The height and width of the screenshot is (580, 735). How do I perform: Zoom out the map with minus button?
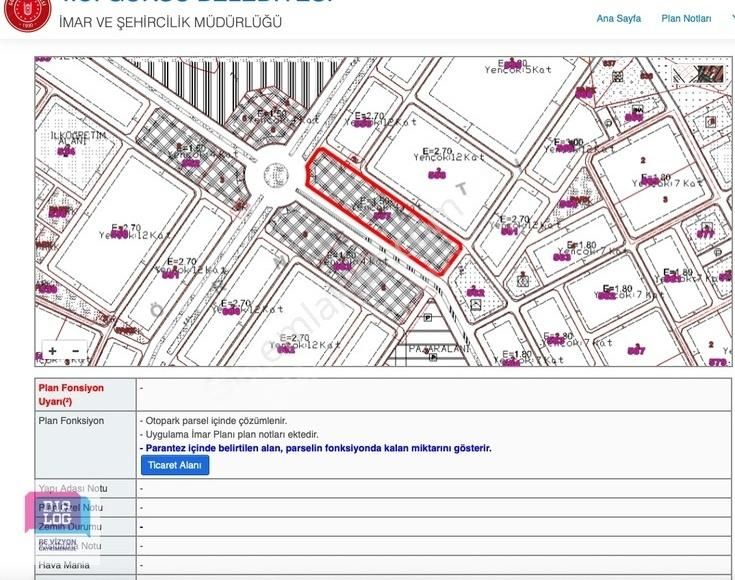(x=75, y=351)
